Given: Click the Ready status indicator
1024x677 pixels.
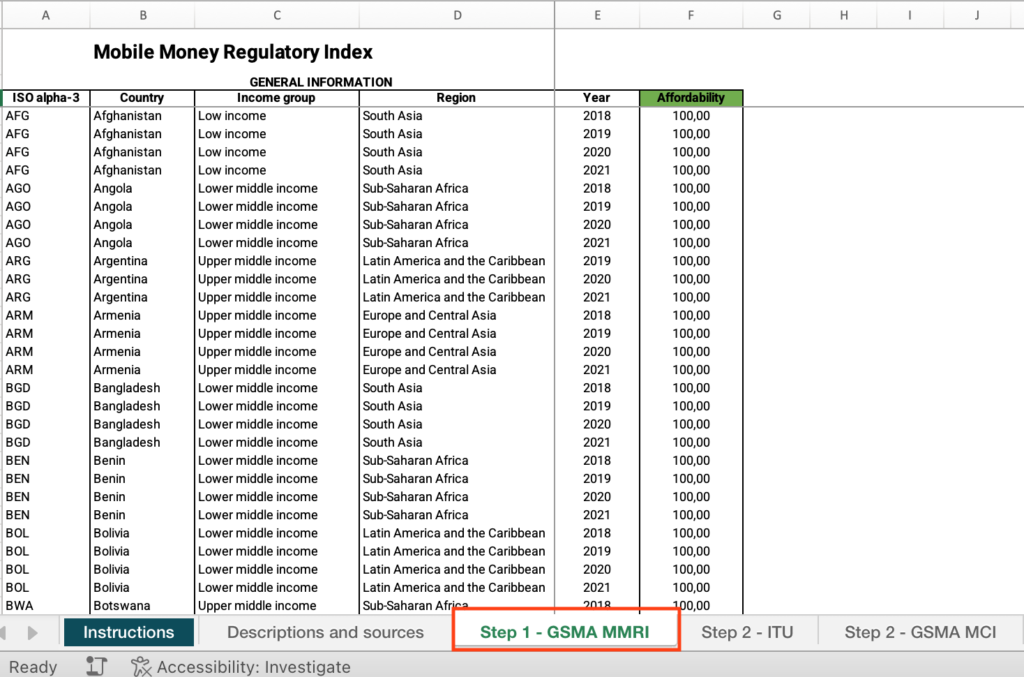Looking at the screenshot, I should point(33,667).
